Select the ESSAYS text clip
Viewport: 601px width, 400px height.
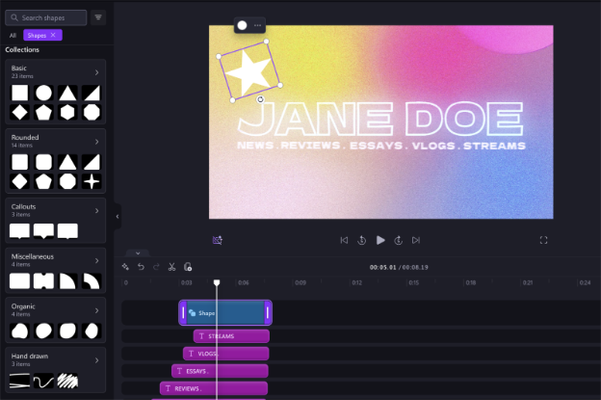point(220,371)
